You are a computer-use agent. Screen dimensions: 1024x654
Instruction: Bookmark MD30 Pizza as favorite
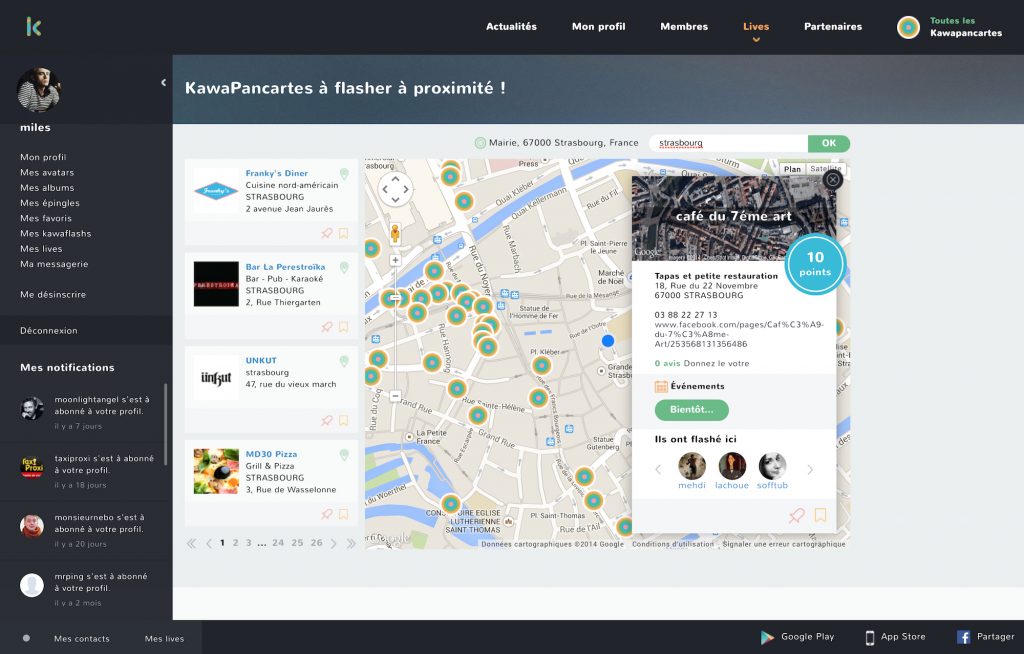tap(344, 514)
